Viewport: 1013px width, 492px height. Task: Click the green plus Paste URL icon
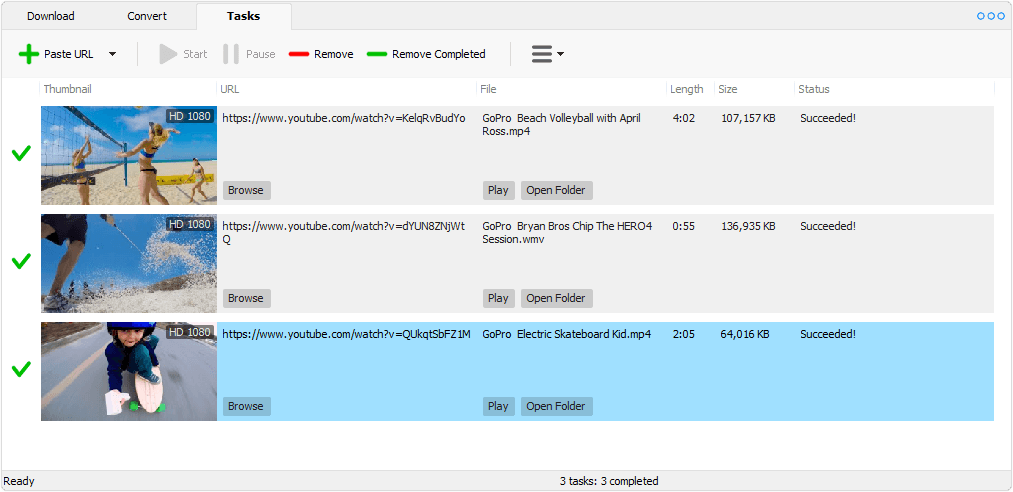29,54
